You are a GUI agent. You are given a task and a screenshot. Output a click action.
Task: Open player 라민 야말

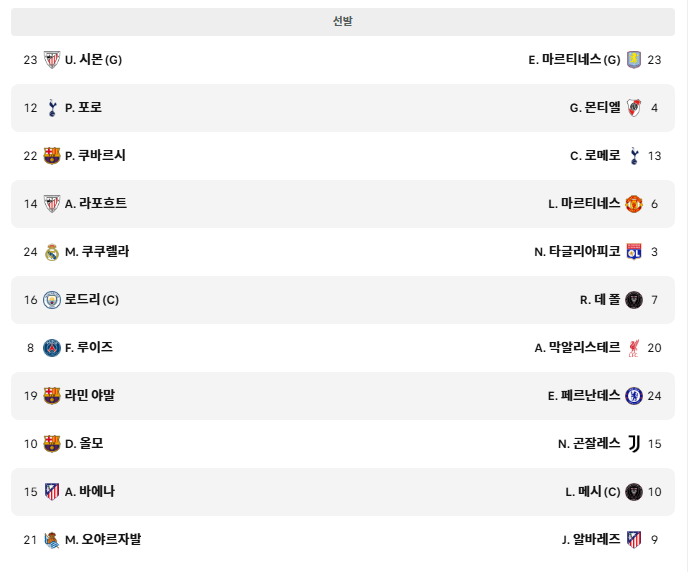pyautogui.click(x=90, y=396)
